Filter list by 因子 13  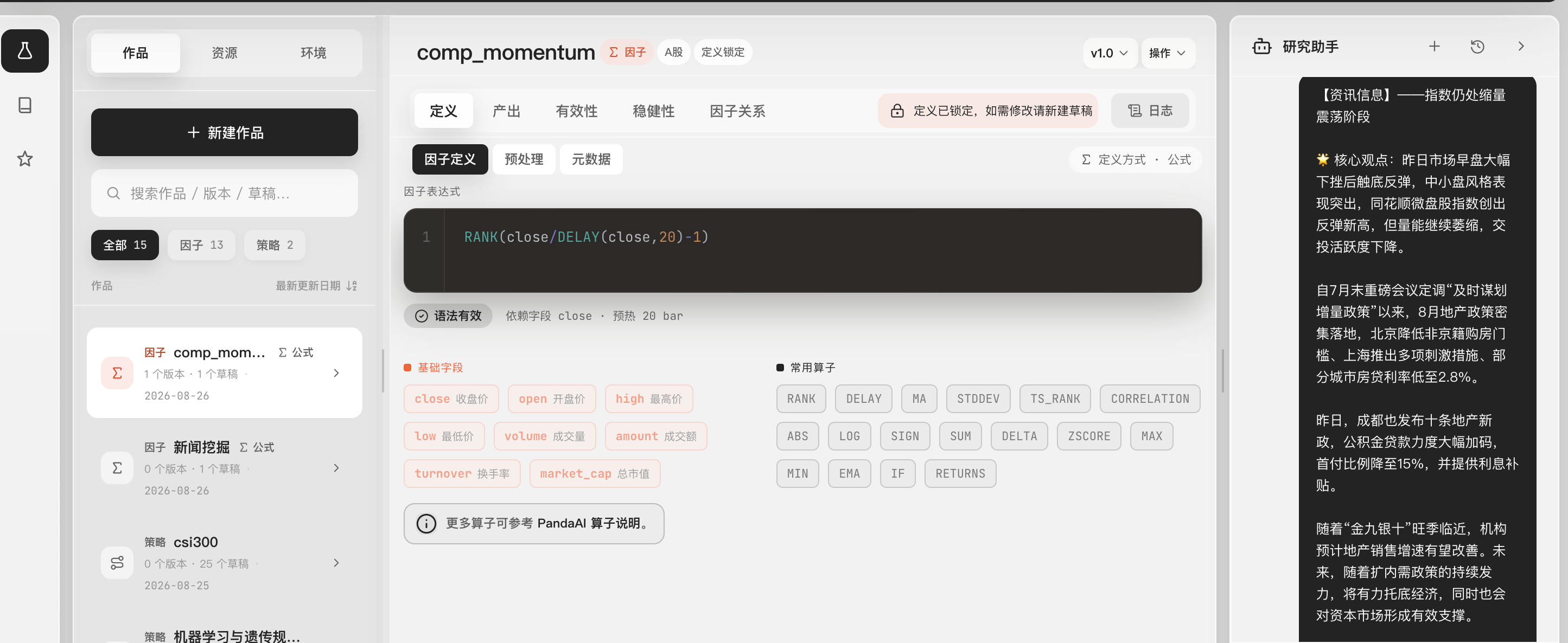201,245
